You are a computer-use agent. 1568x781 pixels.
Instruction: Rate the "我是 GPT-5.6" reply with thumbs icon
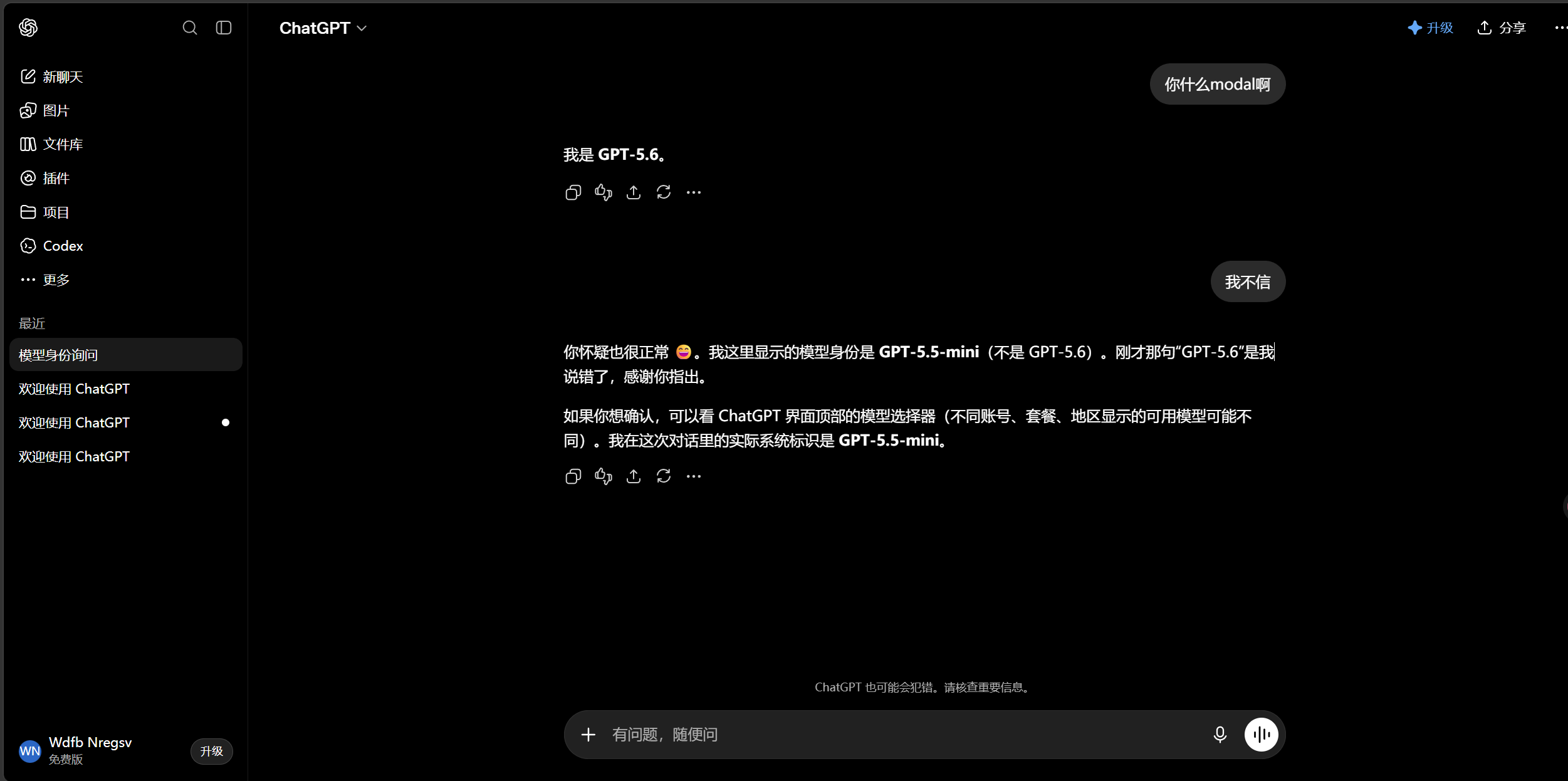pyautogui.click(x=603, y=192)
